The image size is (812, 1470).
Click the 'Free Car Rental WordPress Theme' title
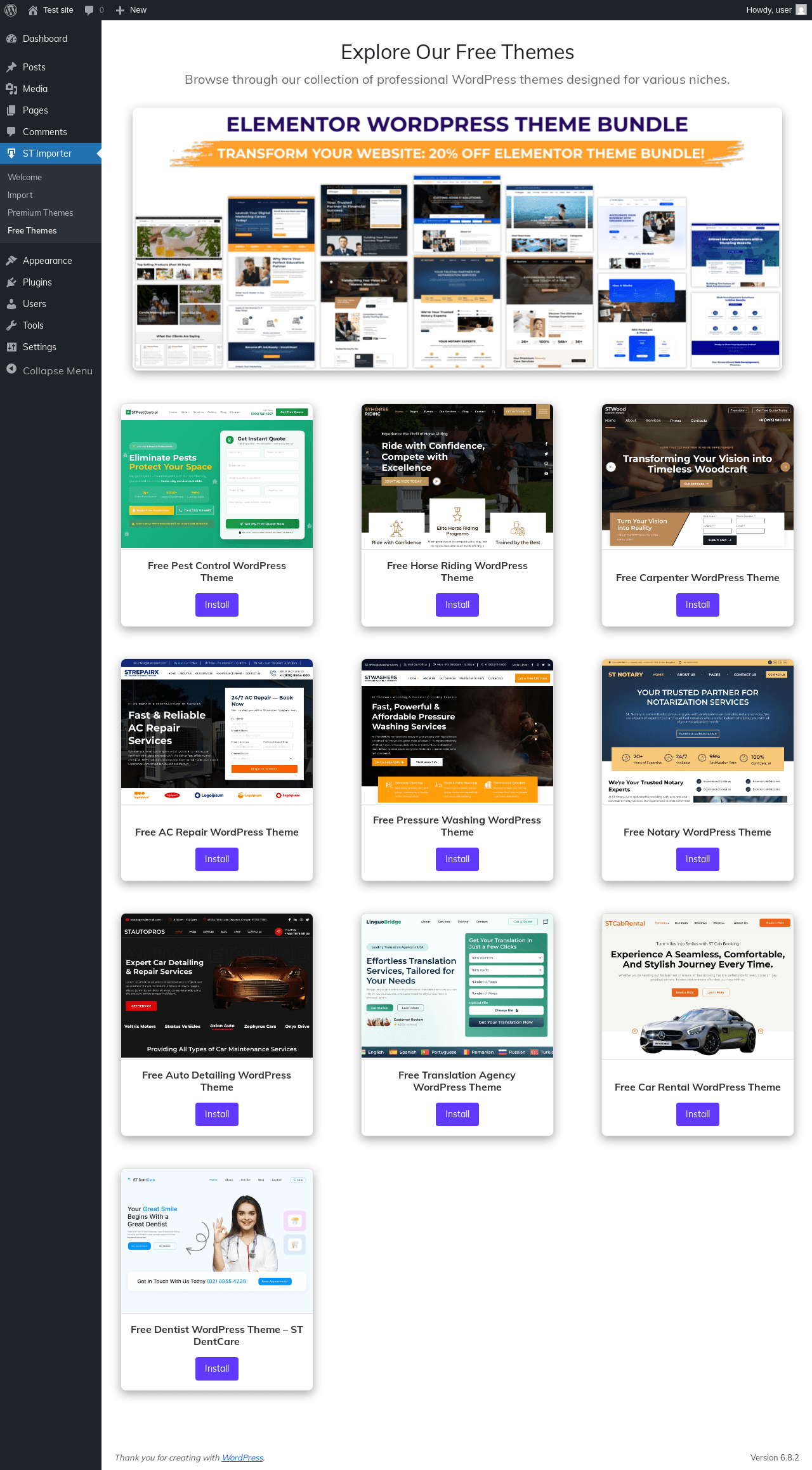click(698, 1087)
